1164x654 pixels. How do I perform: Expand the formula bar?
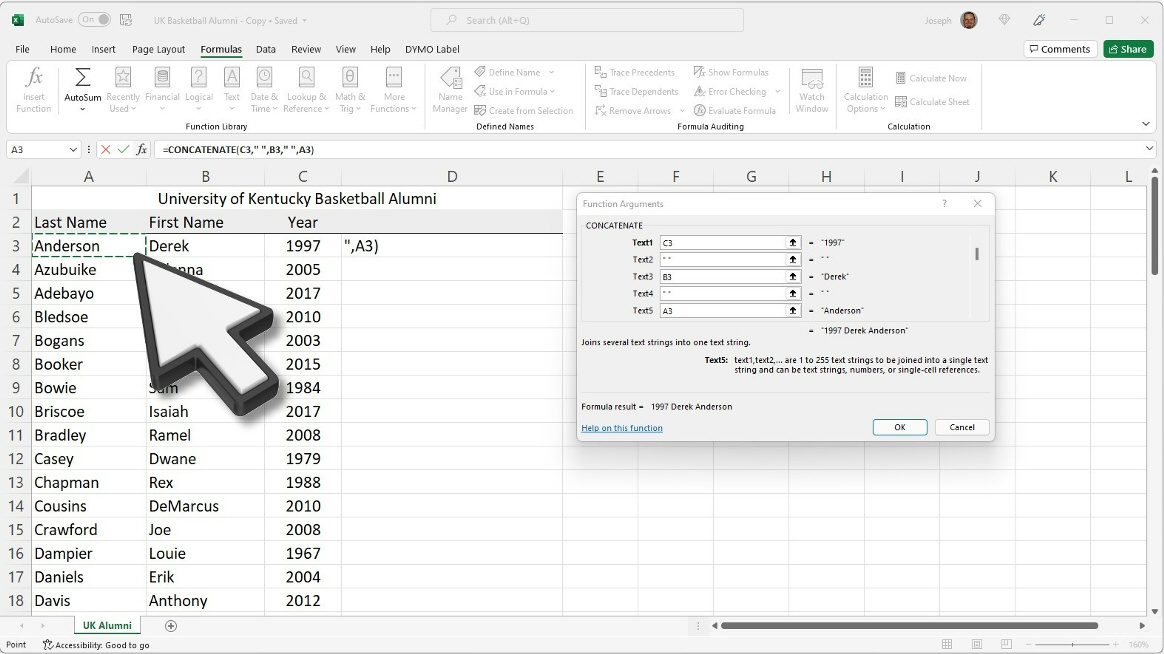point(1149,149)
